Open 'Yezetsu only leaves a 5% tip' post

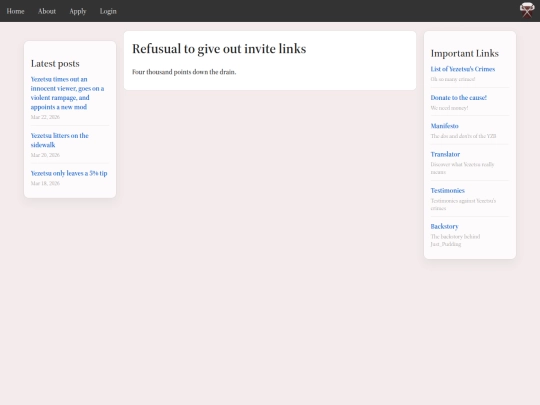click(x=69, y=173)
